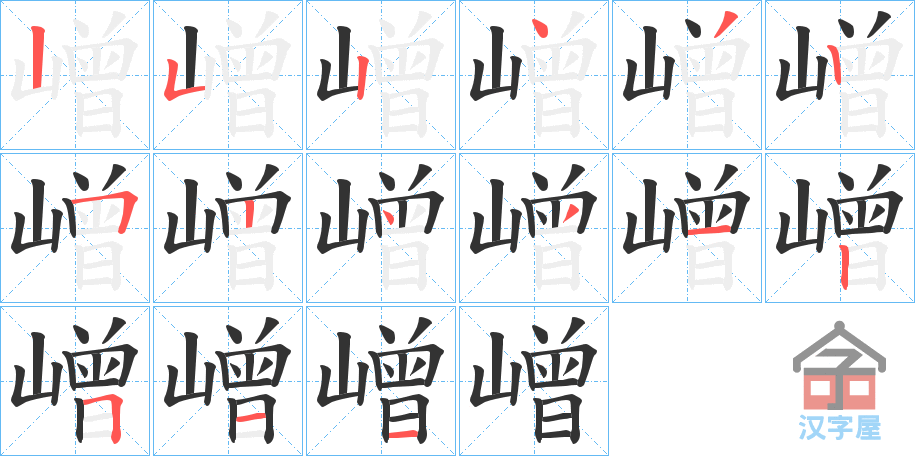The height and width of the screenshot is (456, 915).
Task: Click the 汉字屋 watermark text
Action: pyautogui.click(x=839, y=427)
